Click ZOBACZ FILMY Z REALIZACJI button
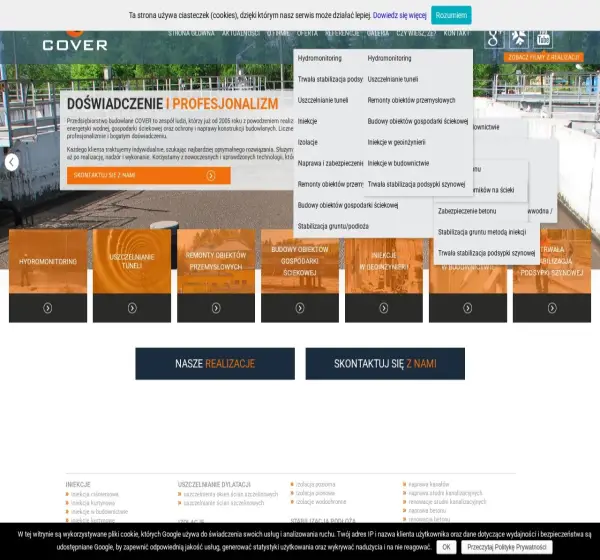The height and width of the screenshot is (560, 600). click(x=544, y=57)
